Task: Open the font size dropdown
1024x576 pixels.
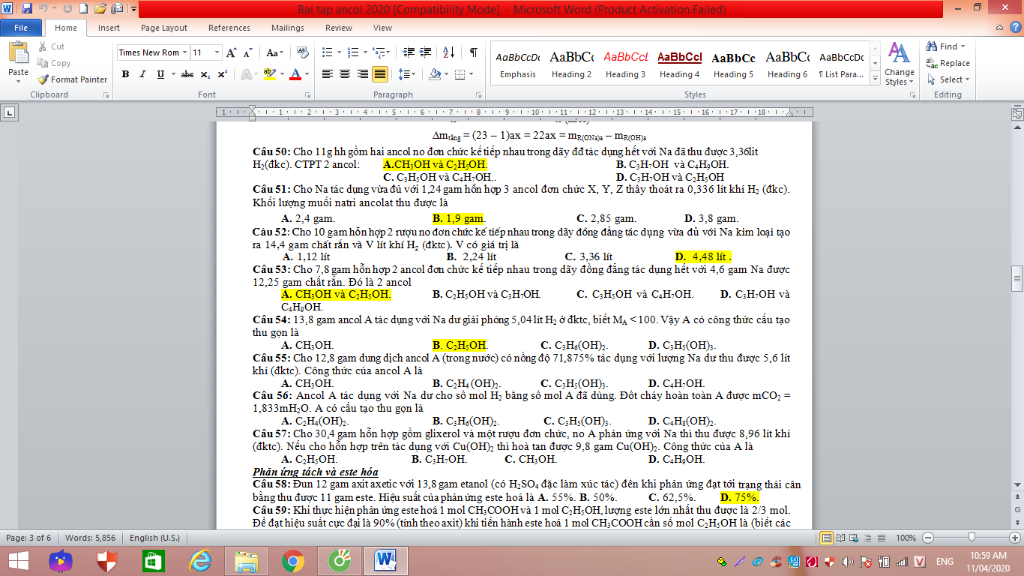Action: pyautogui.click(x=217, y=53)
